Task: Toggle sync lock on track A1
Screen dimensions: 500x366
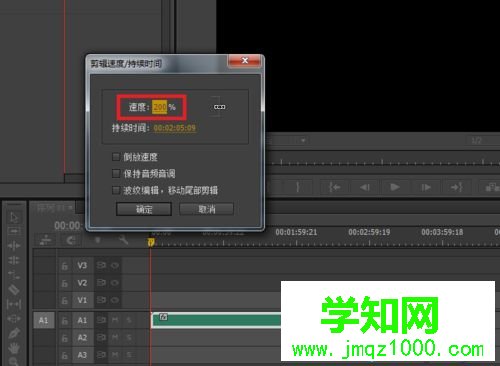Action: 101,320
